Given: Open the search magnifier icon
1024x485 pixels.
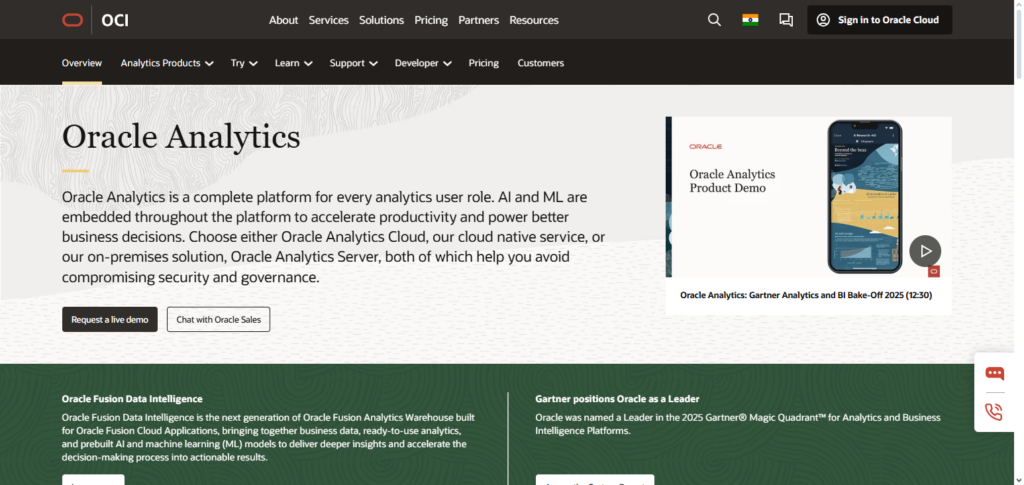Looking at the screenshot, I should point(714,20).
